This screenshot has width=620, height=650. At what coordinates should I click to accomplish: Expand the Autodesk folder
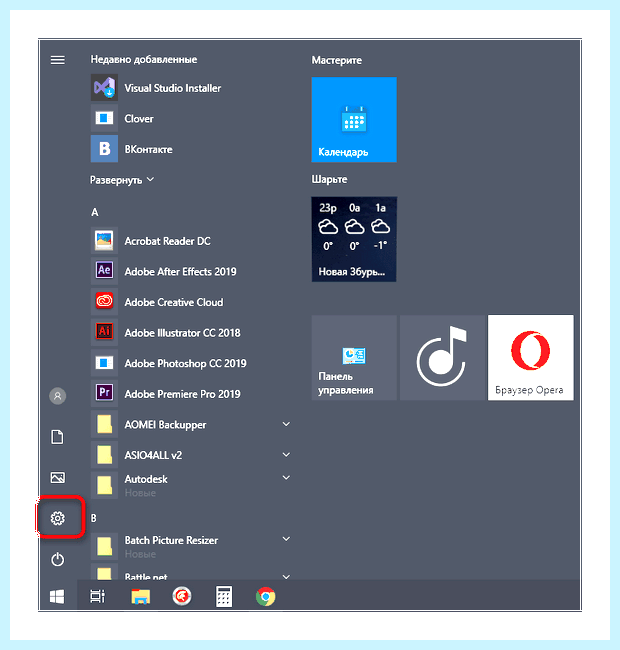pyautogui.click(x=286, y=478)
